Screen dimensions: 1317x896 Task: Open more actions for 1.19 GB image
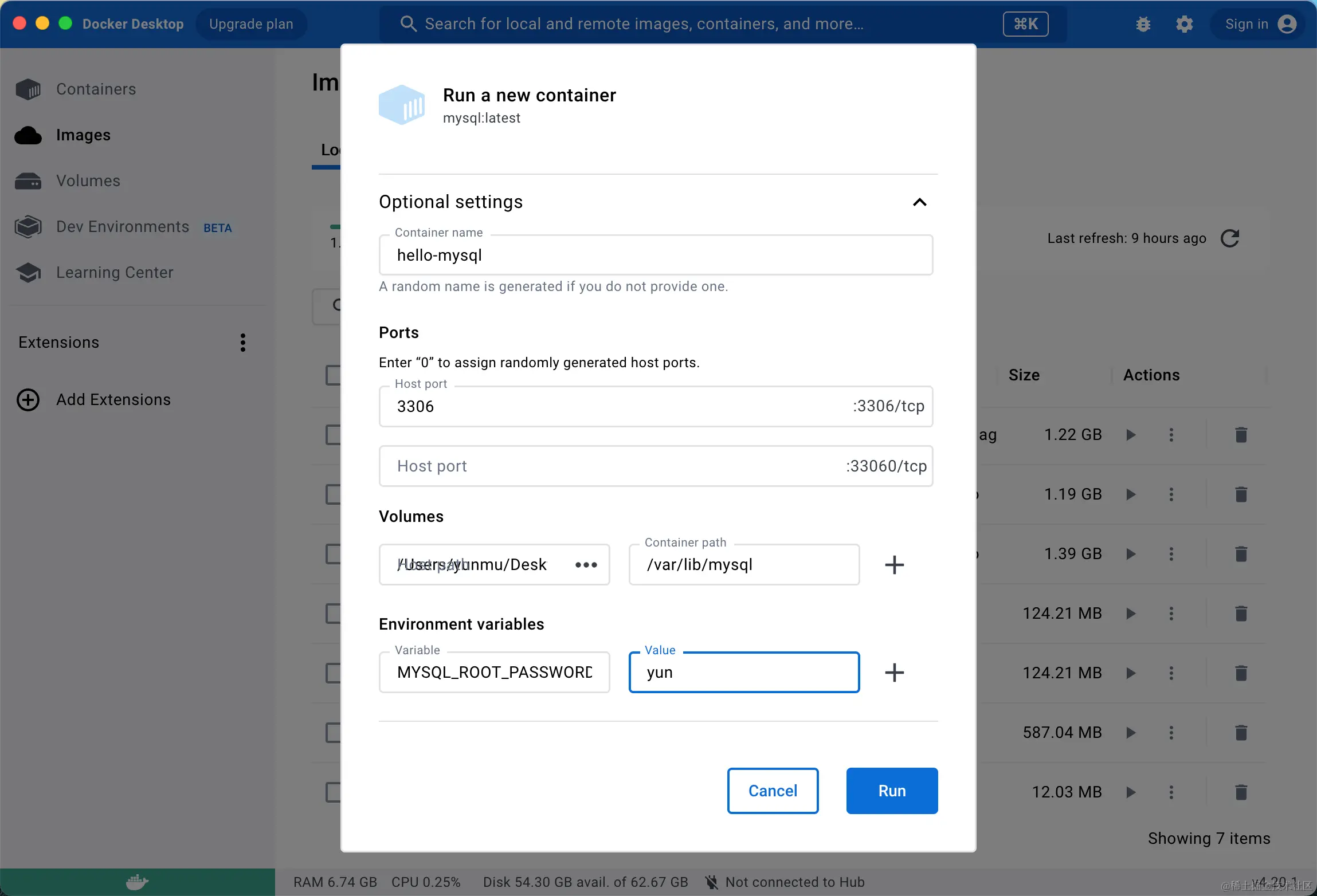1171,494
